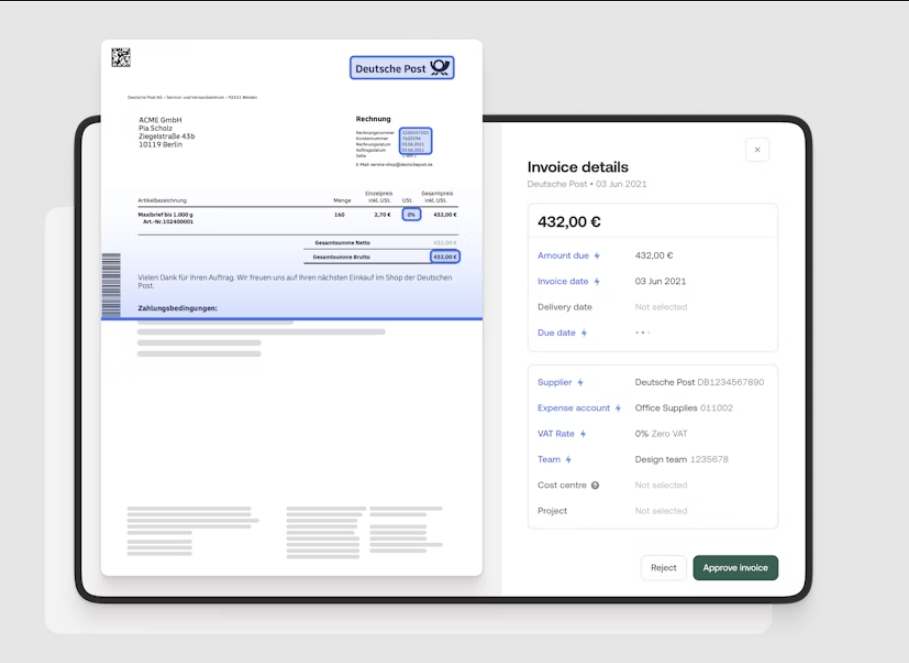Reject the invoice
909x663 pixels.
pyautogui.click(x=663, y=568)
